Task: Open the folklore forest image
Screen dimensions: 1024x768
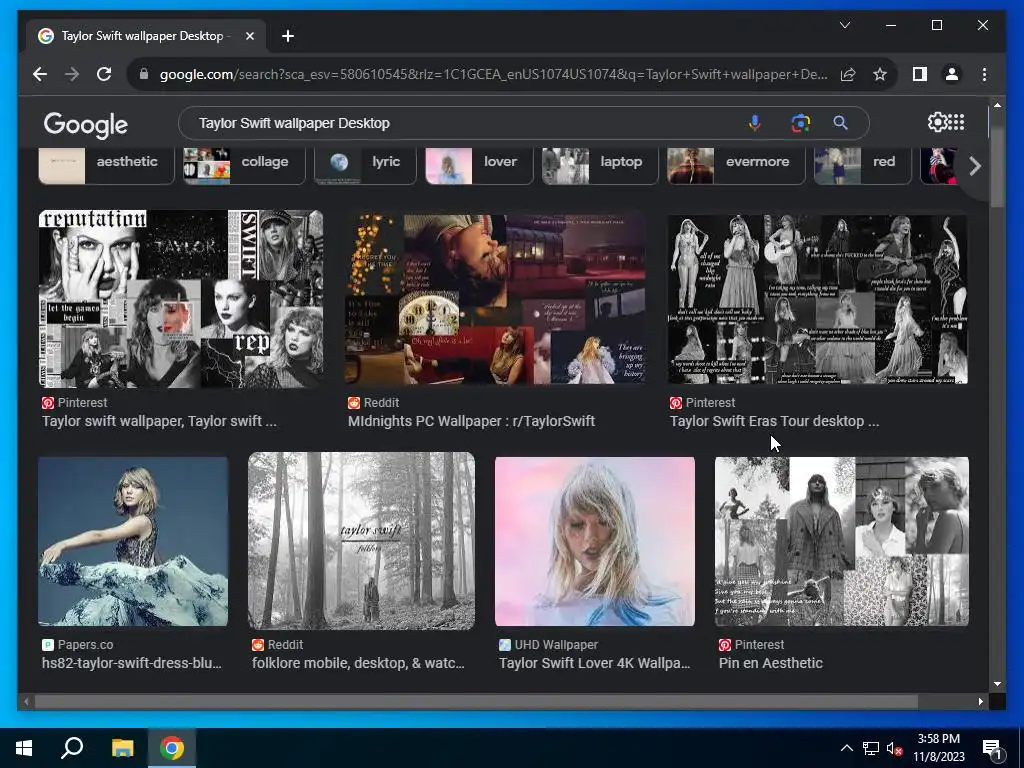Action: click(x=361, y=541)
